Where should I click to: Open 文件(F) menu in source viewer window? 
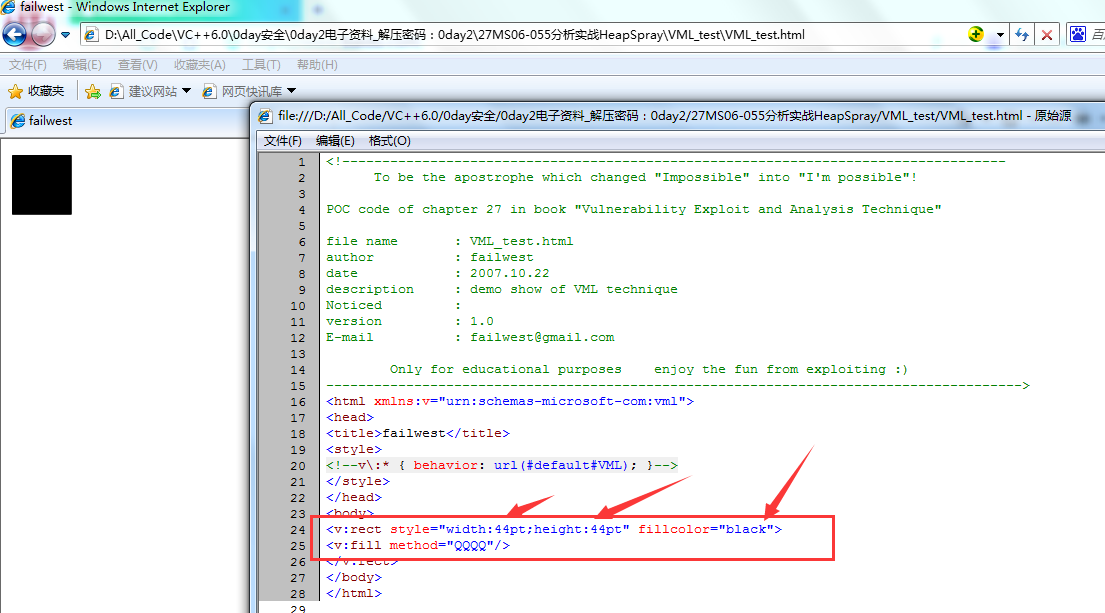pyautogui.click(x=282, y=141)
